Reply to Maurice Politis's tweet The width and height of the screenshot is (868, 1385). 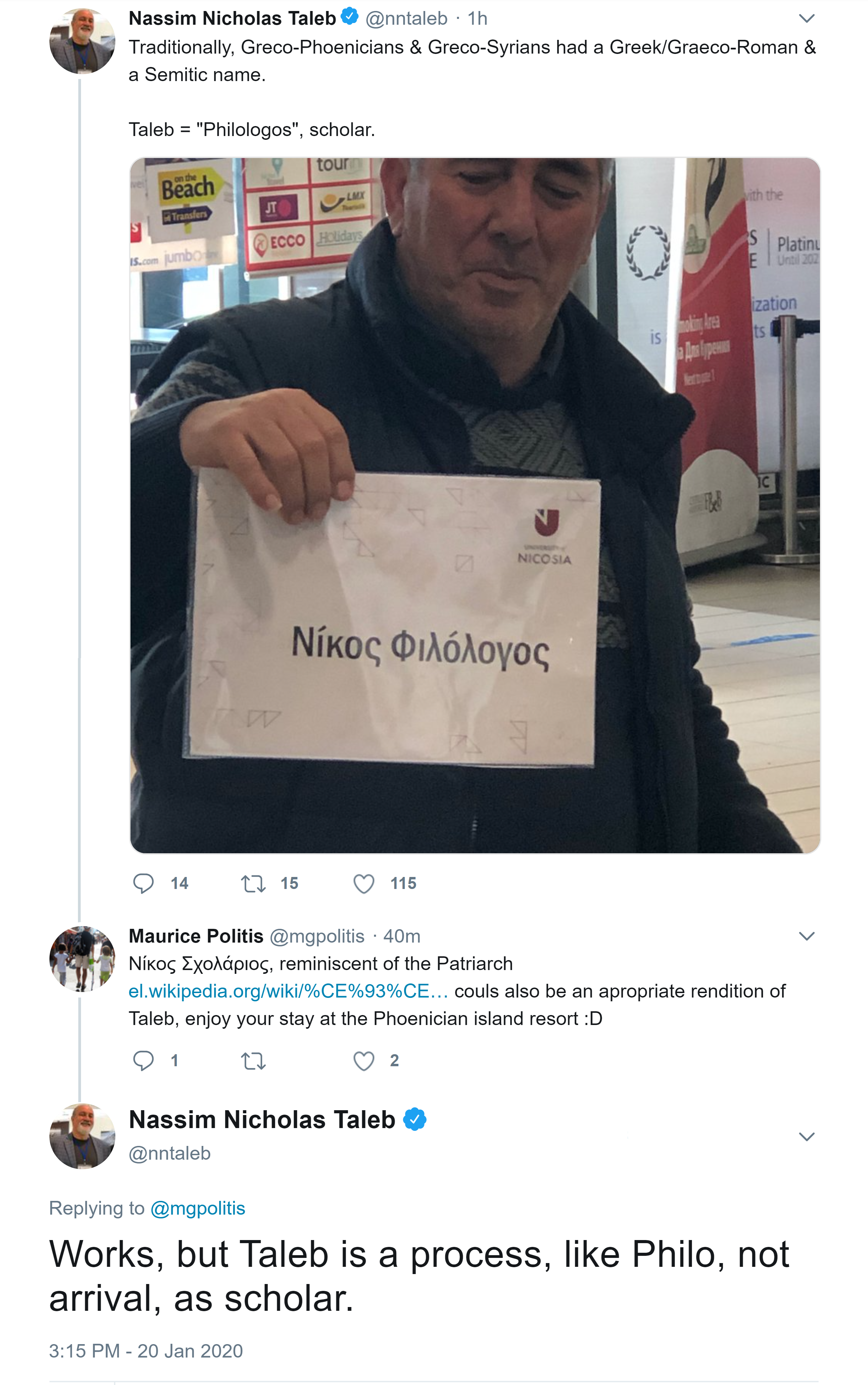coord(143,1061)
